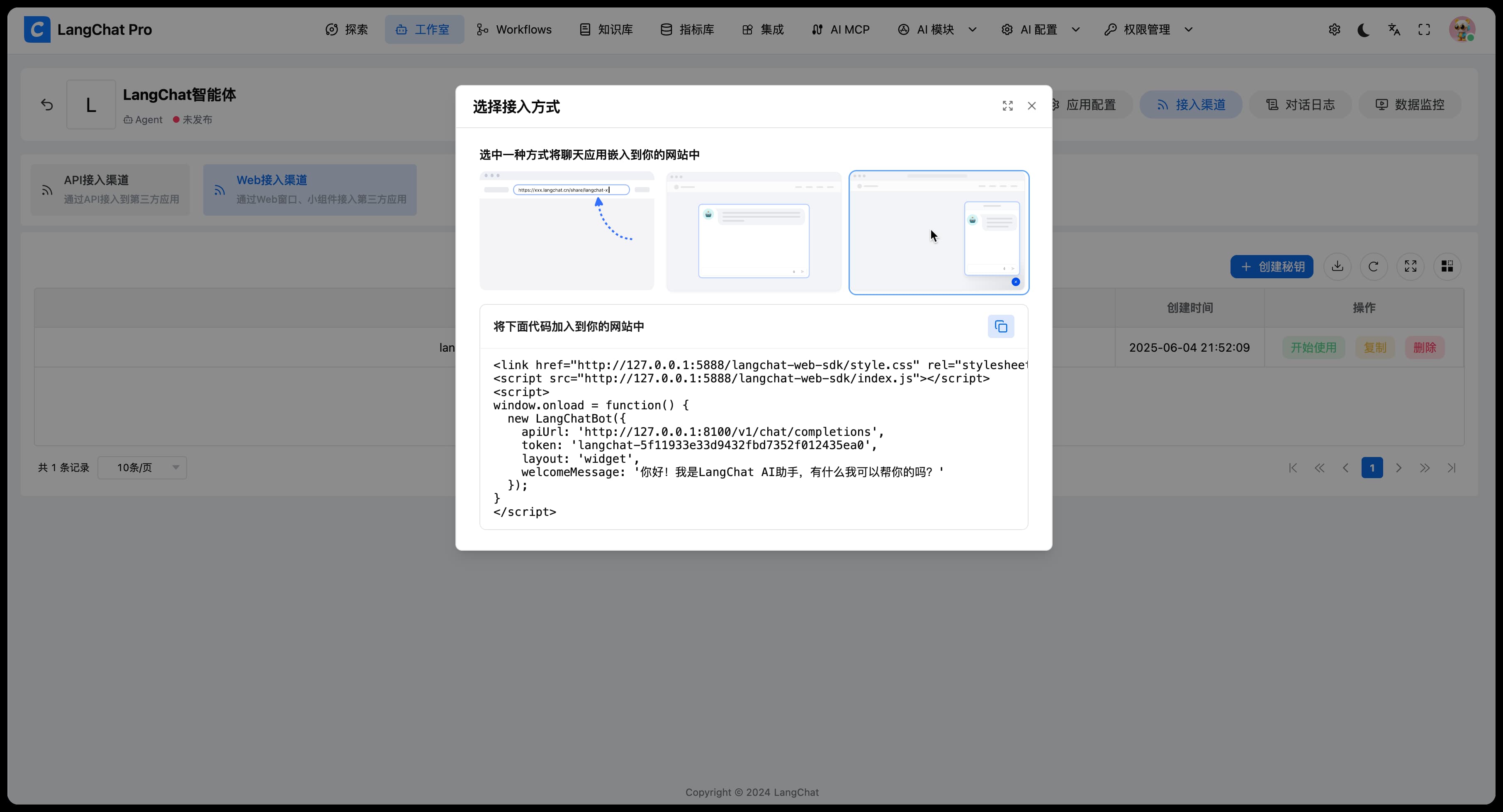Expand the AI 配置 dropdown menu
This screenshot has height=812, width=1503.
[x=1040, y=29]
